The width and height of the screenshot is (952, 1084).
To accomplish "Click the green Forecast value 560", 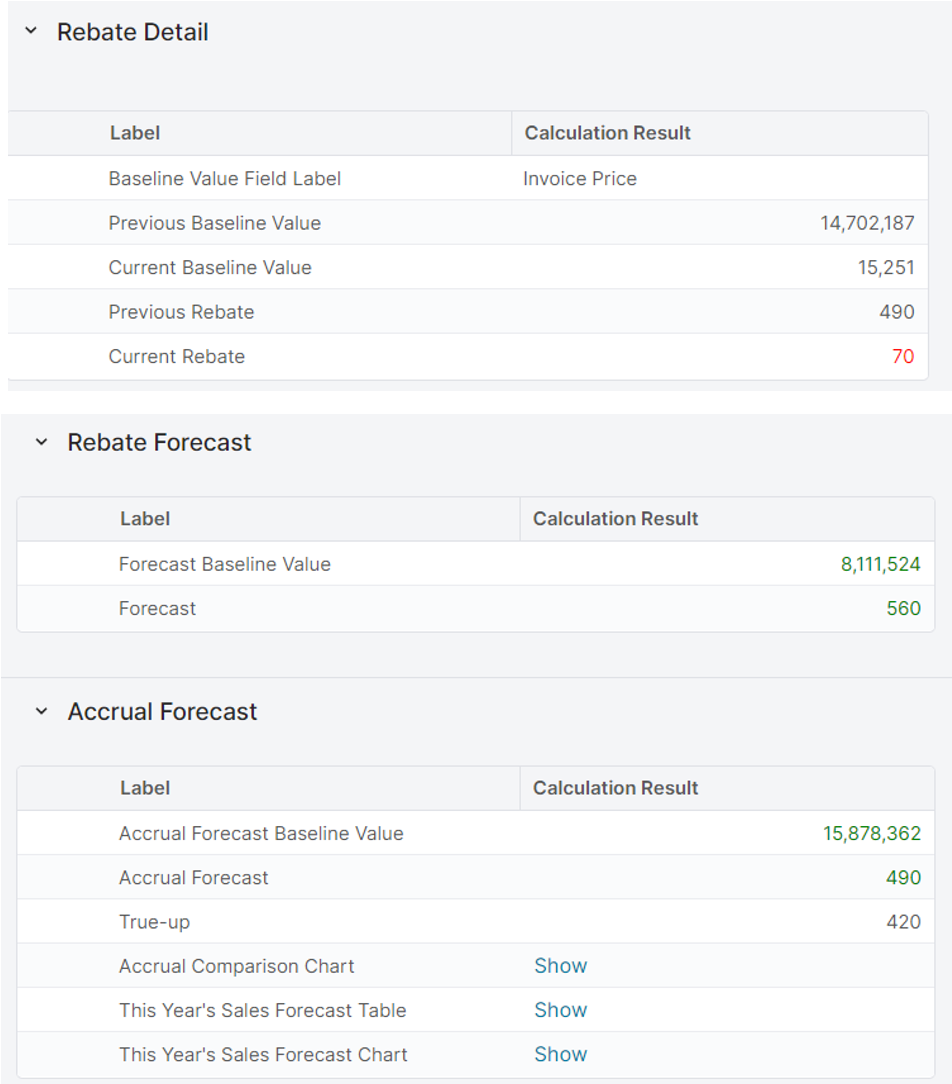I will 903,608.
